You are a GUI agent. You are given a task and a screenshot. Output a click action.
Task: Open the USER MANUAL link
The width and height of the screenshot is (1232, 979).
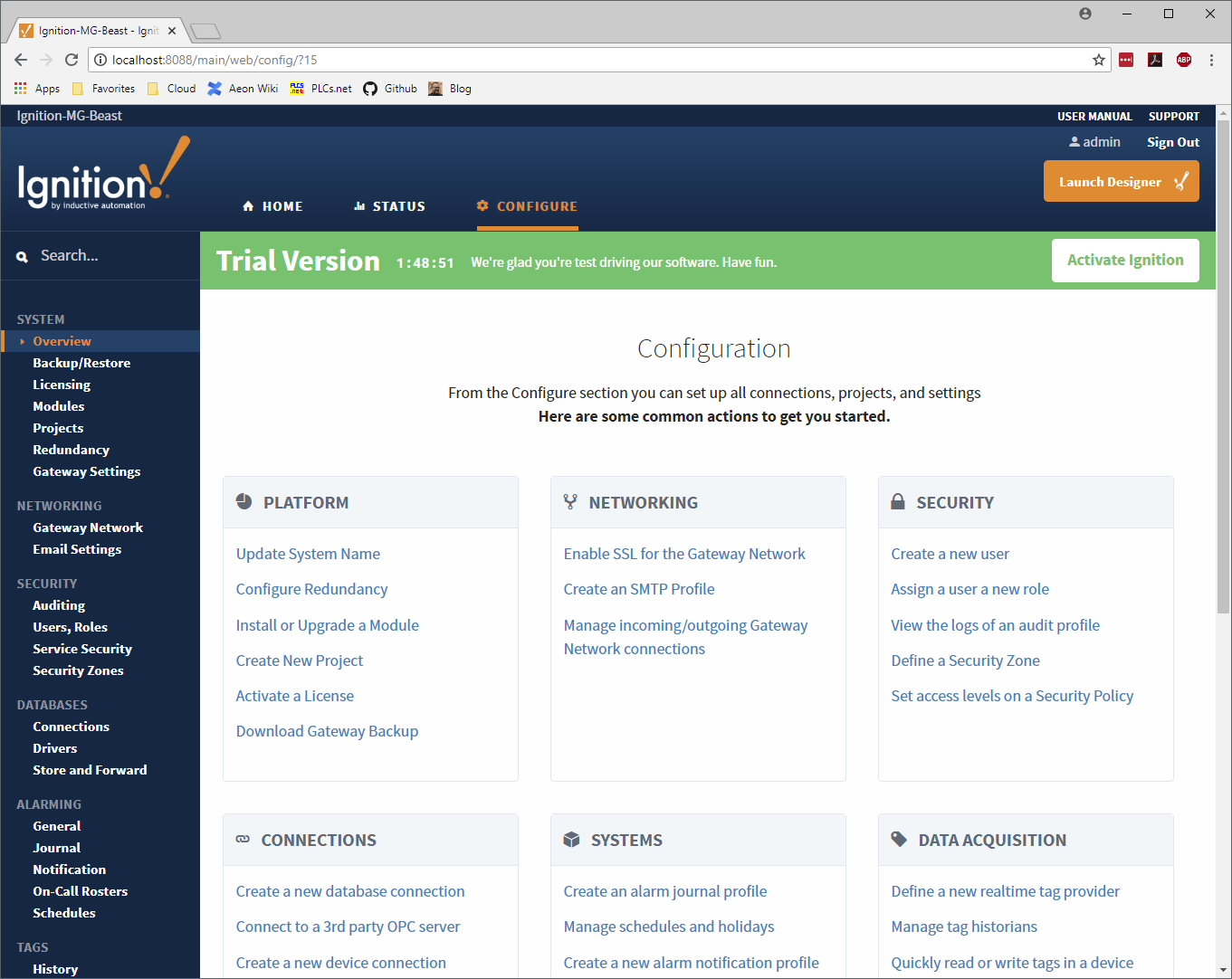pyautogui.click(x=1094, y=117)
